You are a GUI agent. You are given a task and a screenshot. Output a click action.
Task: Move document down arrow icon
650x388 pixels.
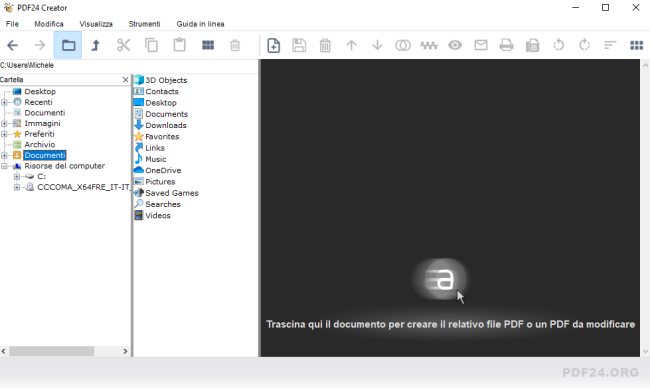(377, 45)
